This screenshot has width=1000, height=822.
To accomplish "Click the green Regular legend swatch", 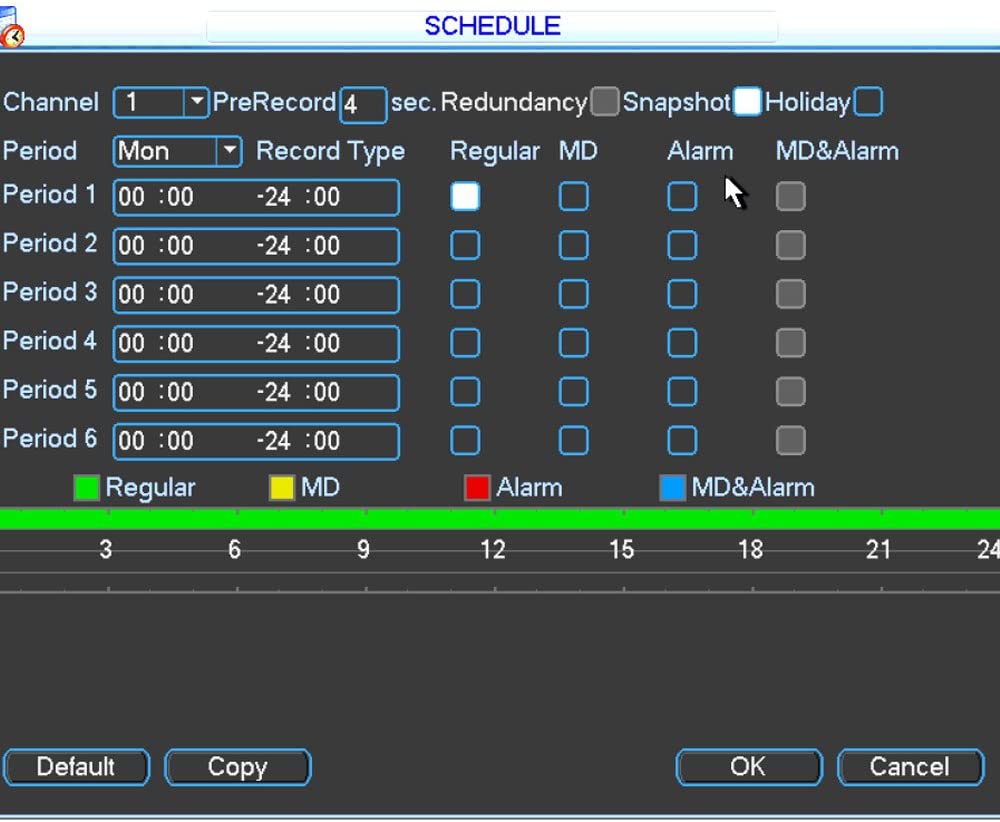I will [86, 488].
